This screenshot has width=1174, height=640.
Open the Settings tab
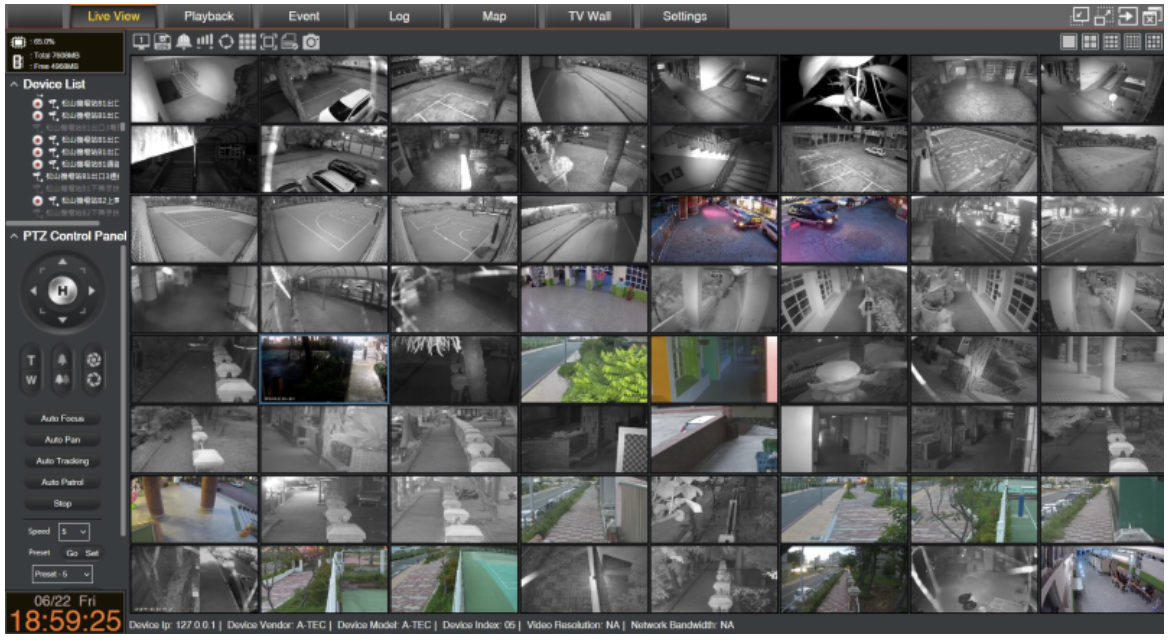tap(684, 16)
